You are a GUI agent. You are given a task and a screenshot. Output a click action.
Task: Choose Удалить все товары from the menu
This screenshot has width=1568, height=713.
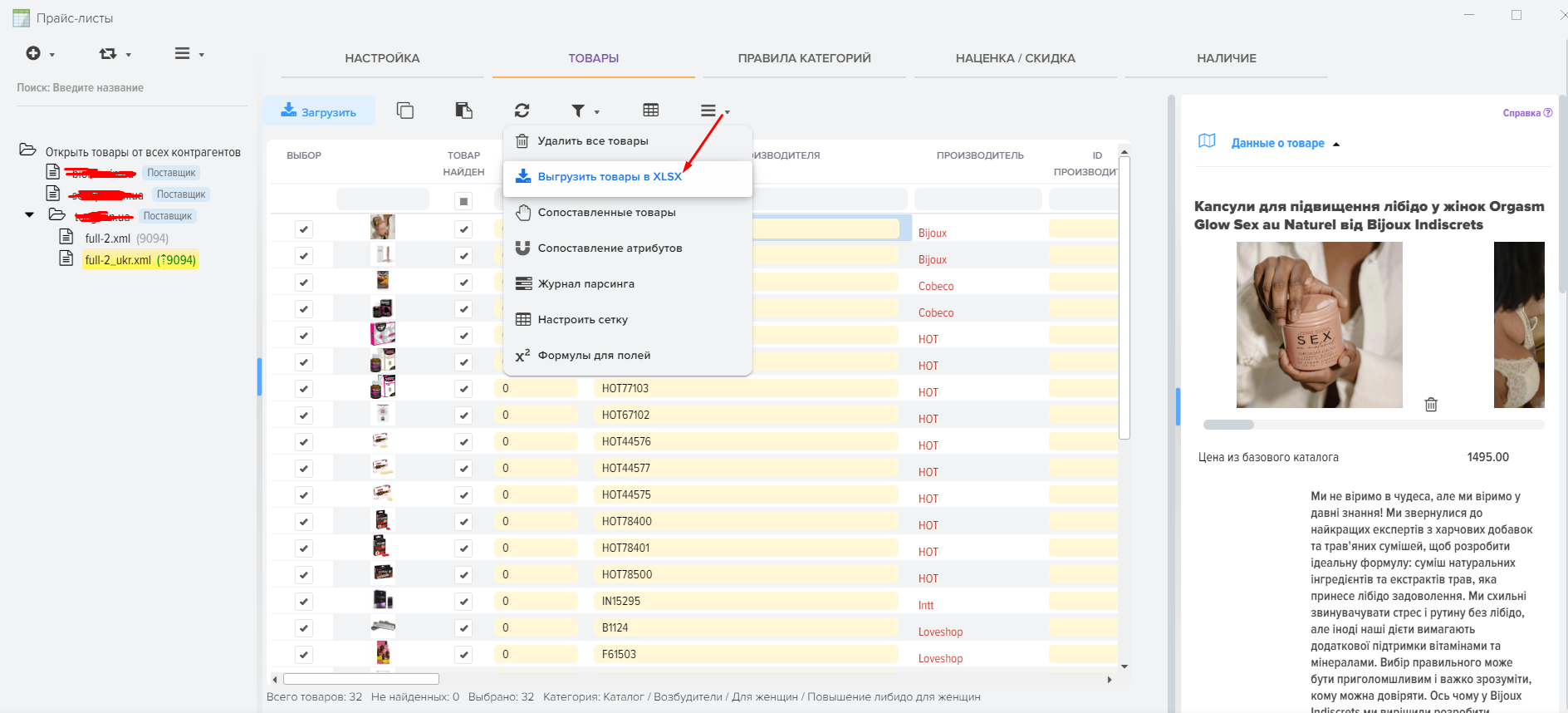pyautogui.click(x=628, y=141)
